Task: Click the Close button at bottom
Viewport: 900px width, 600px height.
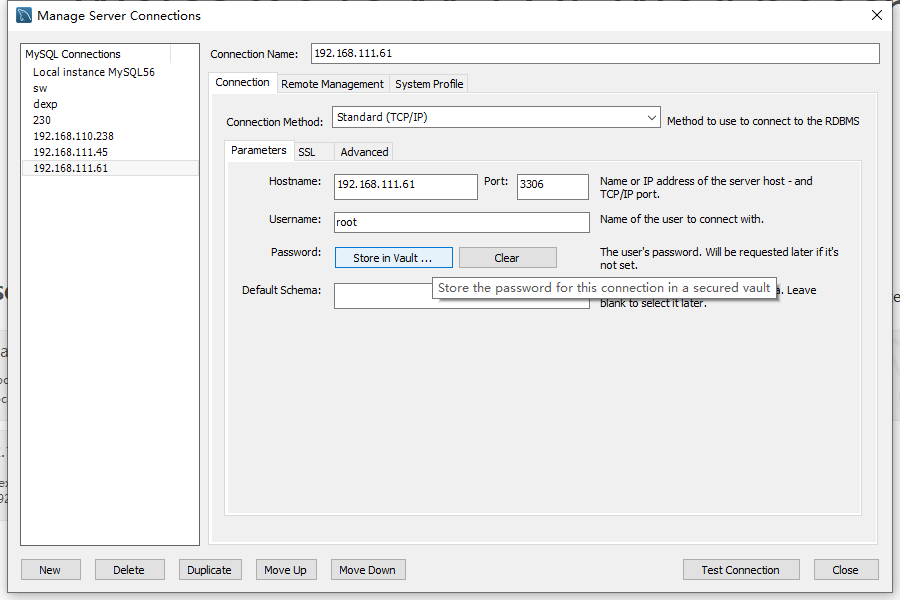Action: [x=845, y=570]
